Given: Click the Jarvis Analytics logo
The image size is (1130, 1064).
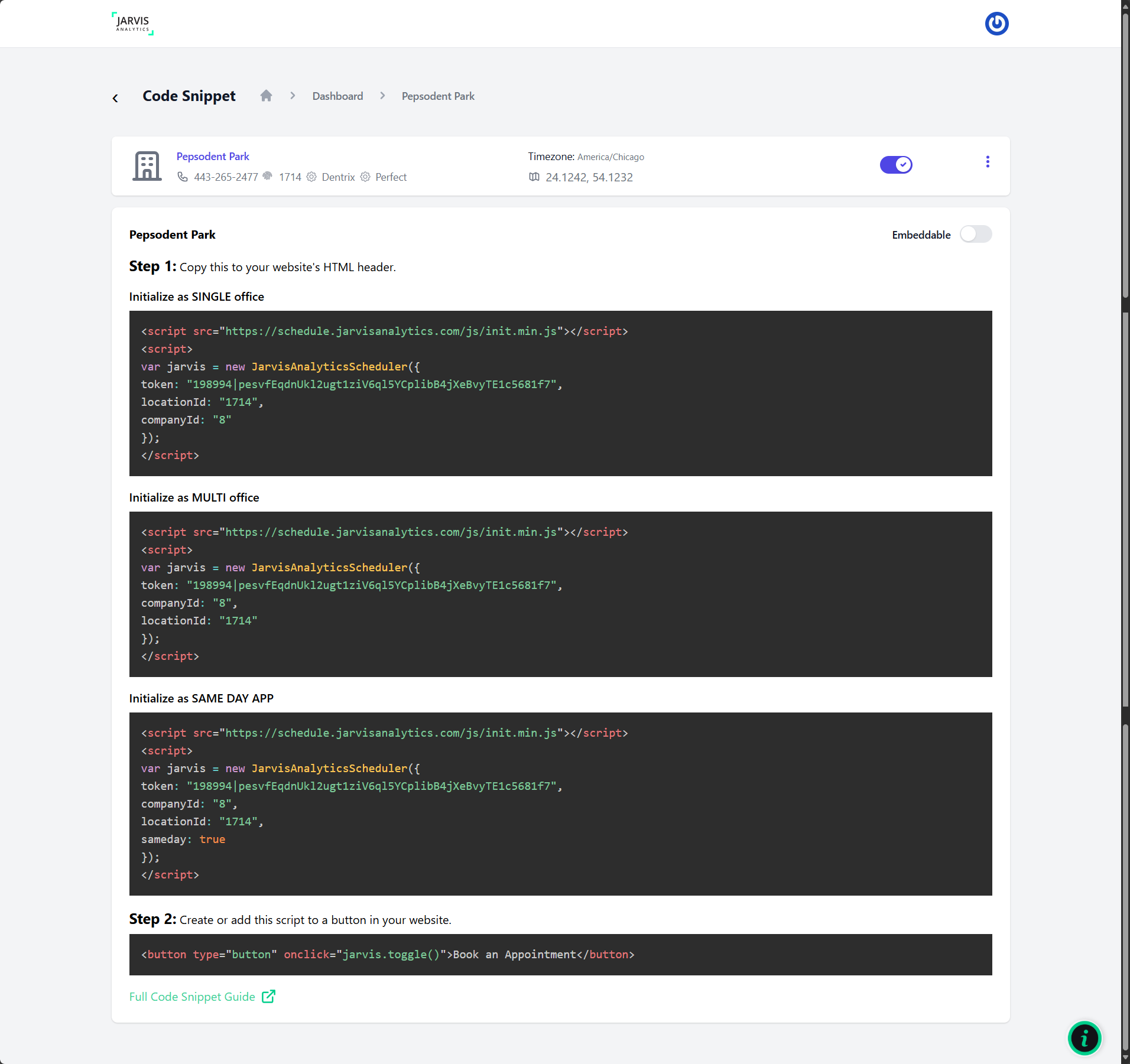Looking at the screenshot, I should (x=133, y=24).
